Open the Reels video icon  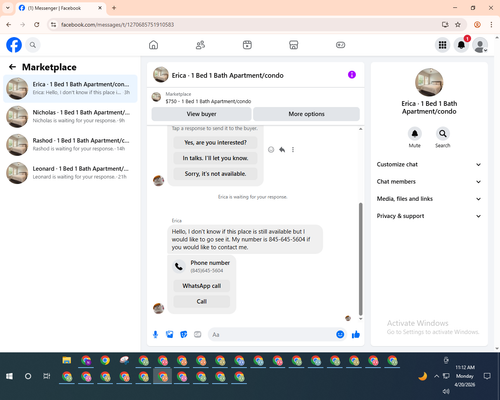click(247, 45)
